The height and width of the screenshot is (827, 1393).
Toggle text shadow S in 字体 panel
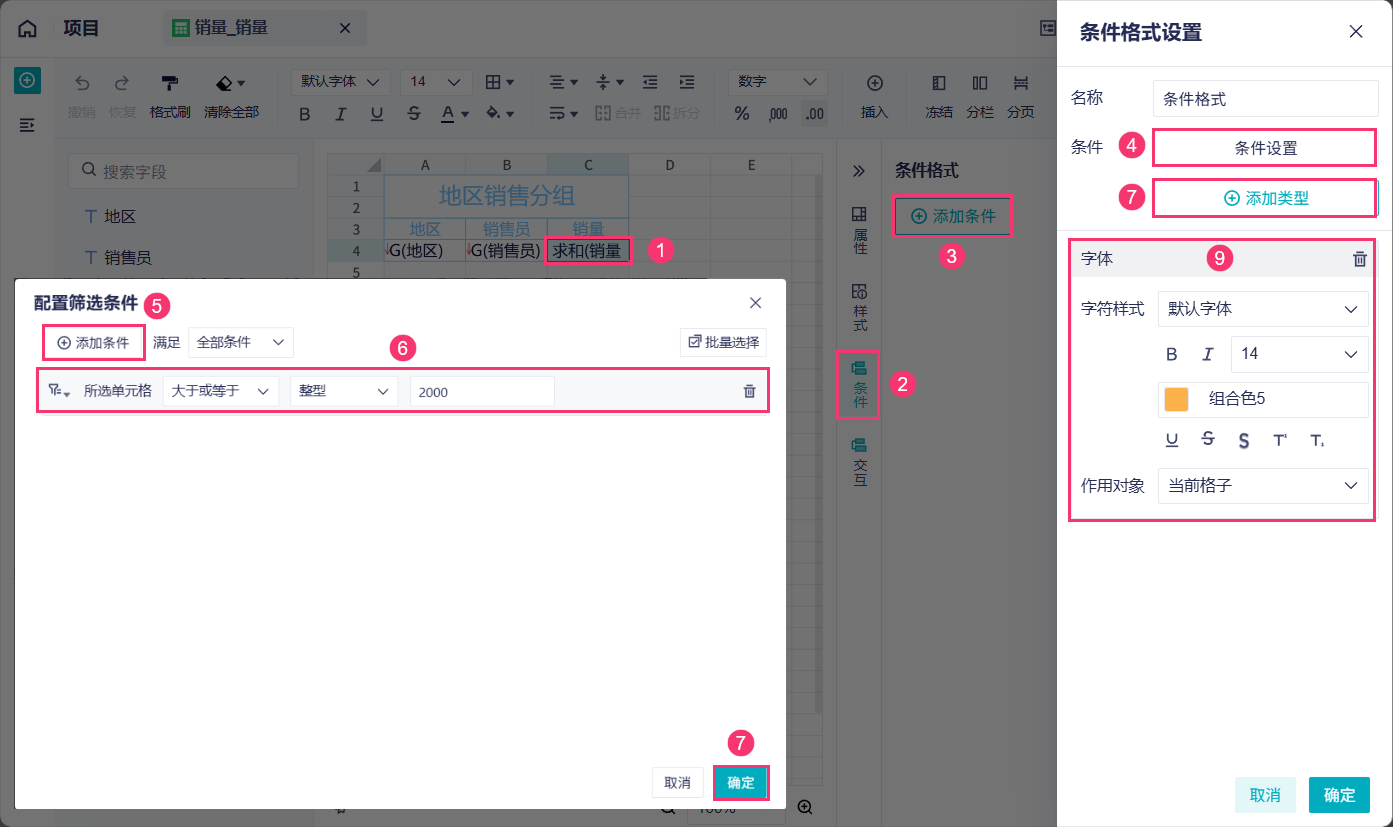pos(1244,440)
